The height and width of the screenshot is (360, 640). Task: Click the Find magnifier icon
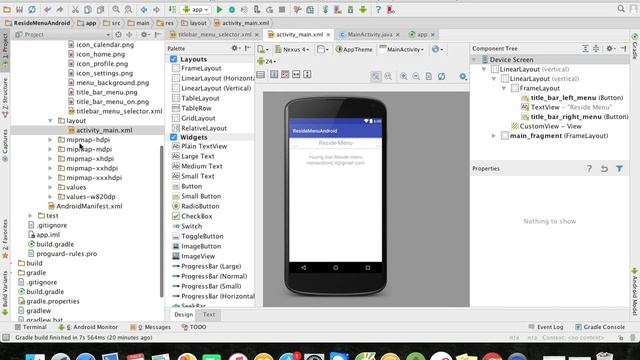coord(116,9)
